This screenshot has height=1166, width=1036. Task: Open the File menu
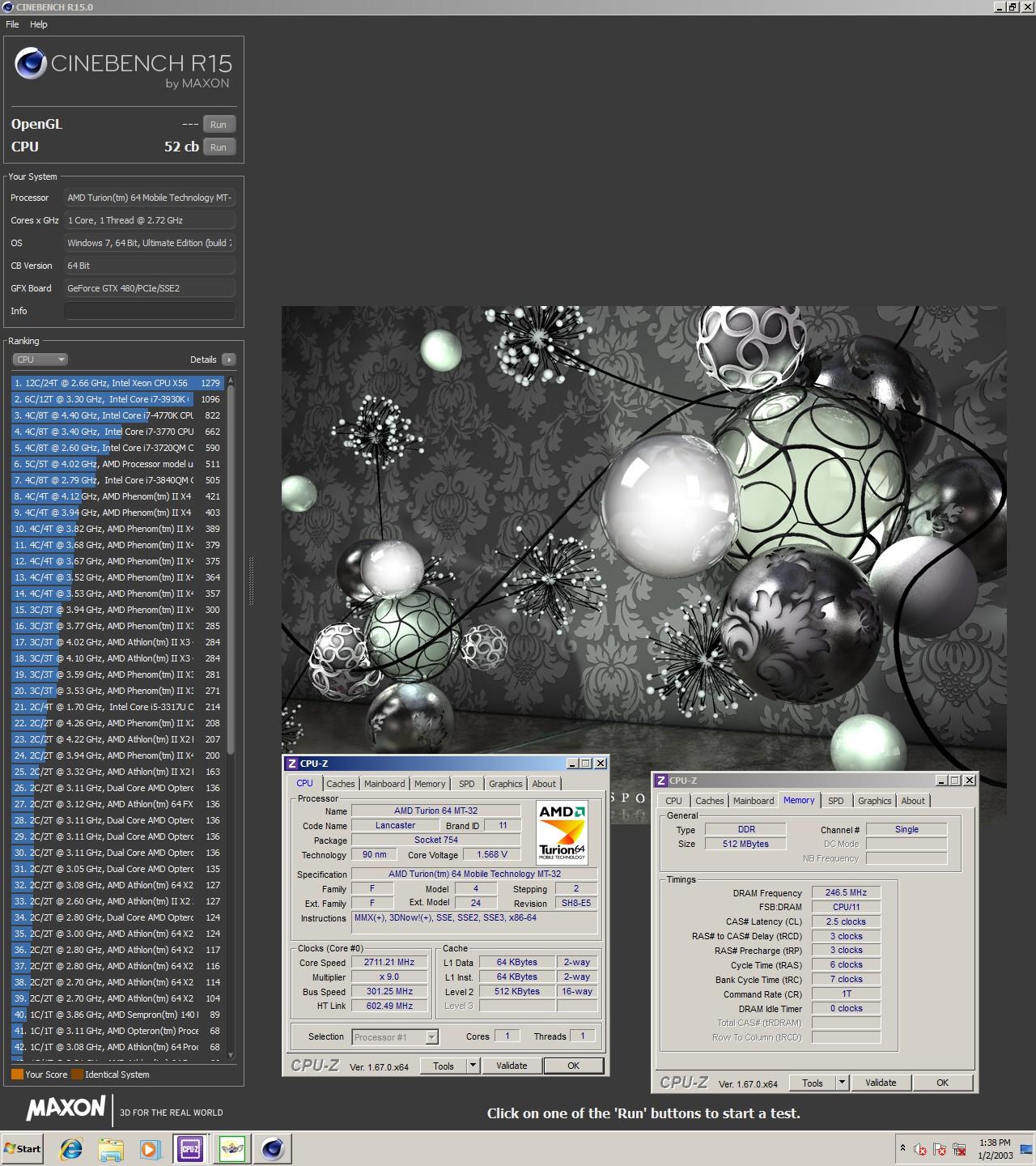click(x=12, y=24)
